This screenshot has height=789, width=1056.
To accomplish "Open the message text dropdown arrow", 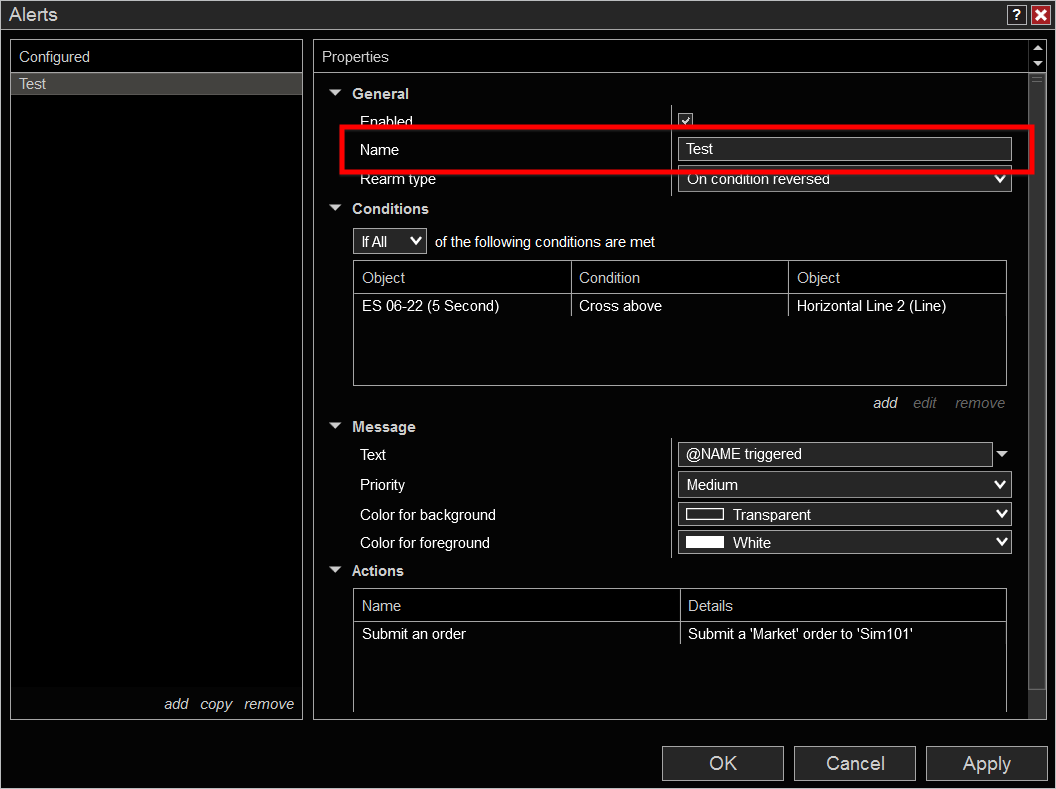I will (1002, 454).
